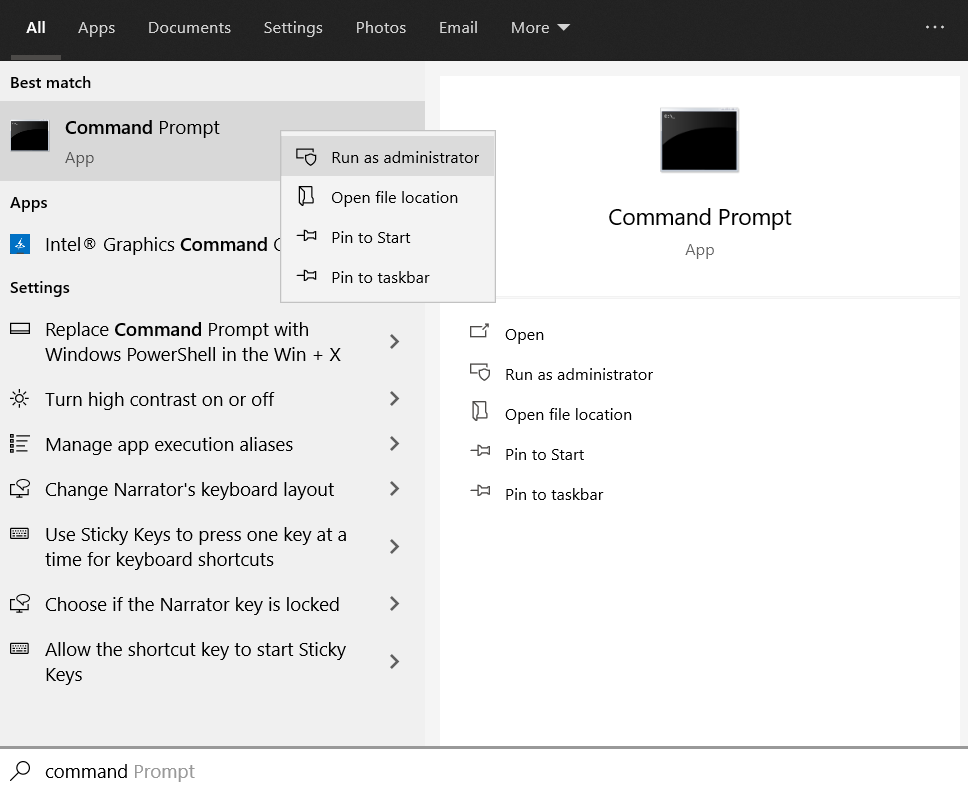Click the shield icon in context menu

(307, 157)
